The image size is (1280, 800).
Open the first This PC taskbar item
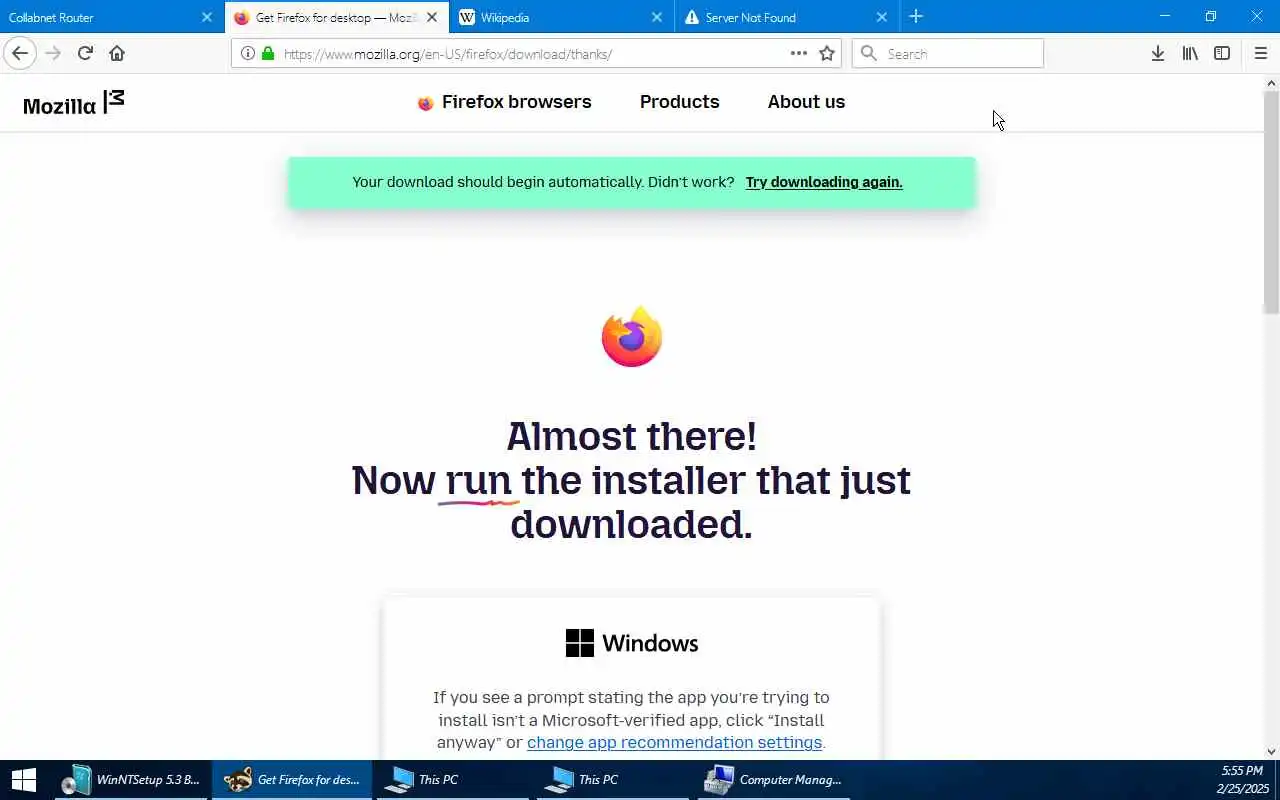[x=451, y=780]
